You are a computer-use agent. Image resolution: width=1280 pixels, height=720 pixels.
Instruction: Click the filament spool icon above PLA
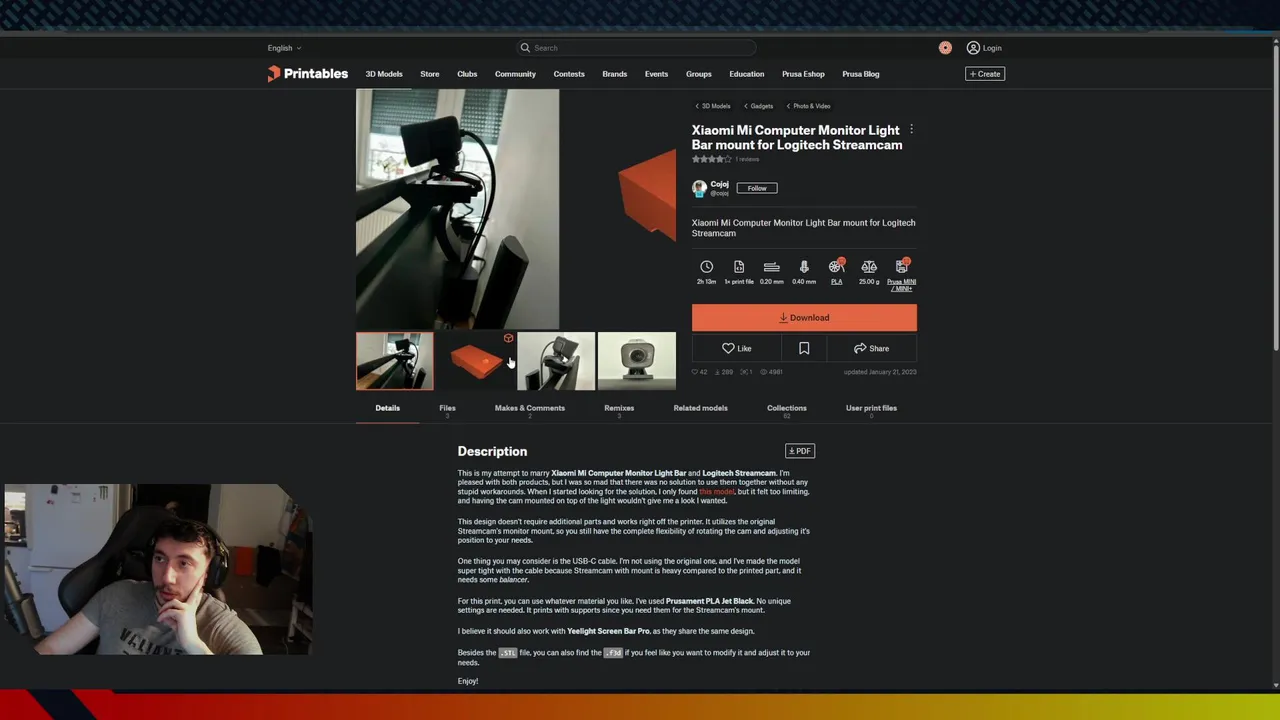pyautogui.click(x=836, y=267)
